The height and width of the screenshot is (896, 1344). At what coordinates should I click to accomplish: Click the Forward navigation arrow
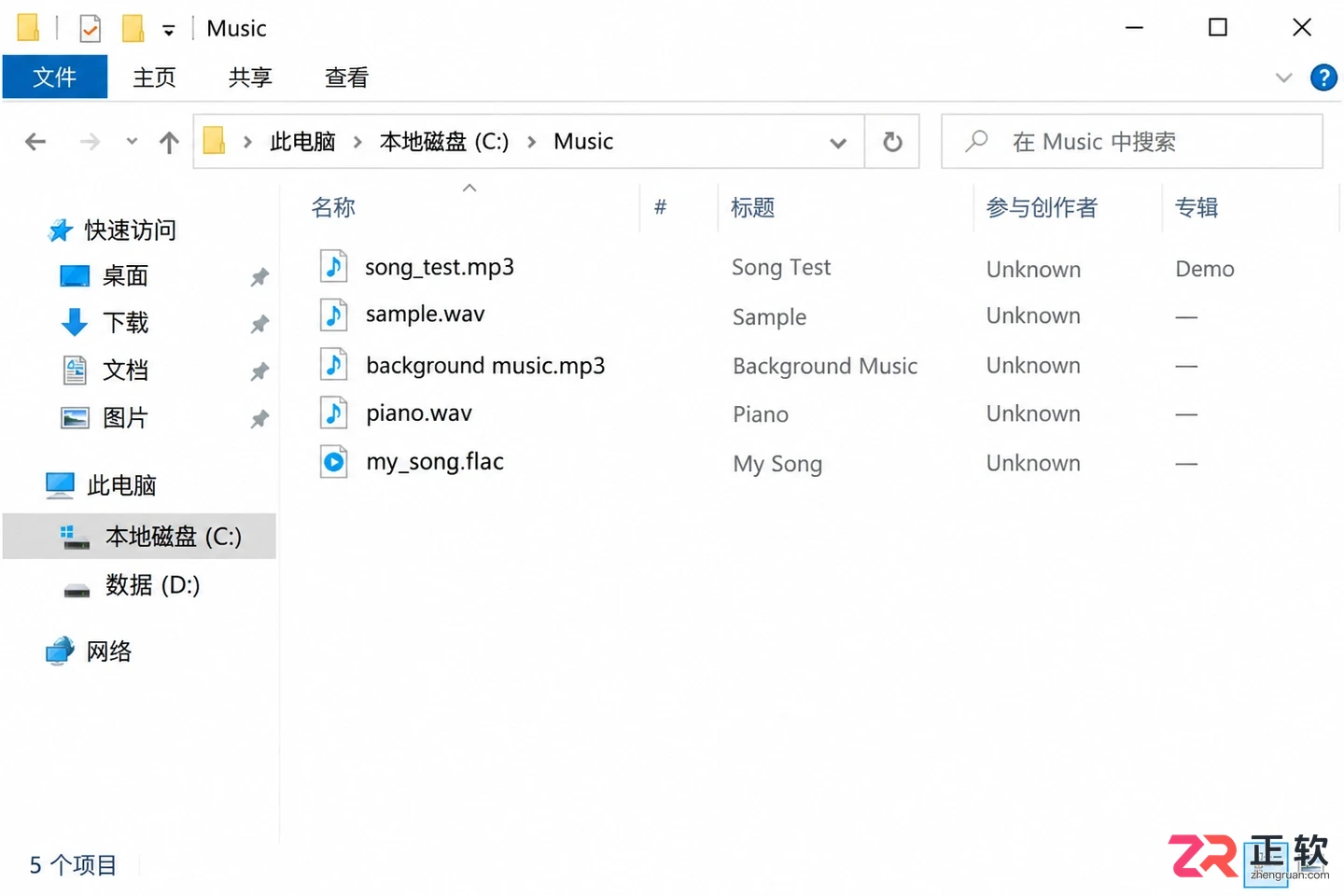(90, 142)
